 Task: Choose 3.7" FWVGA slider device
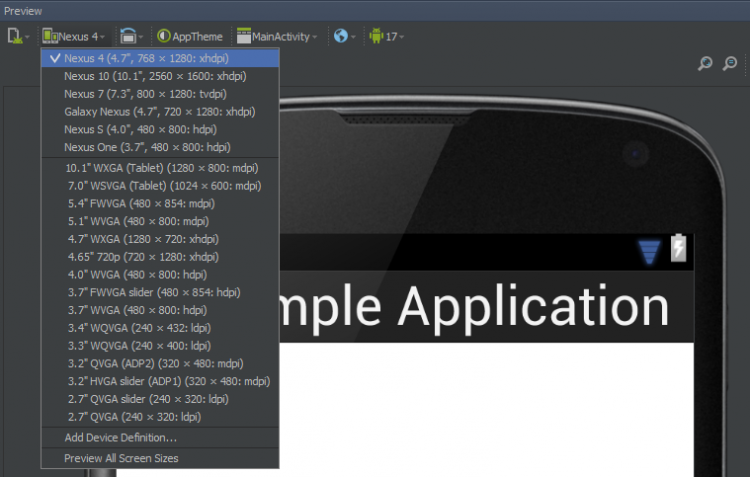point(160,292)
